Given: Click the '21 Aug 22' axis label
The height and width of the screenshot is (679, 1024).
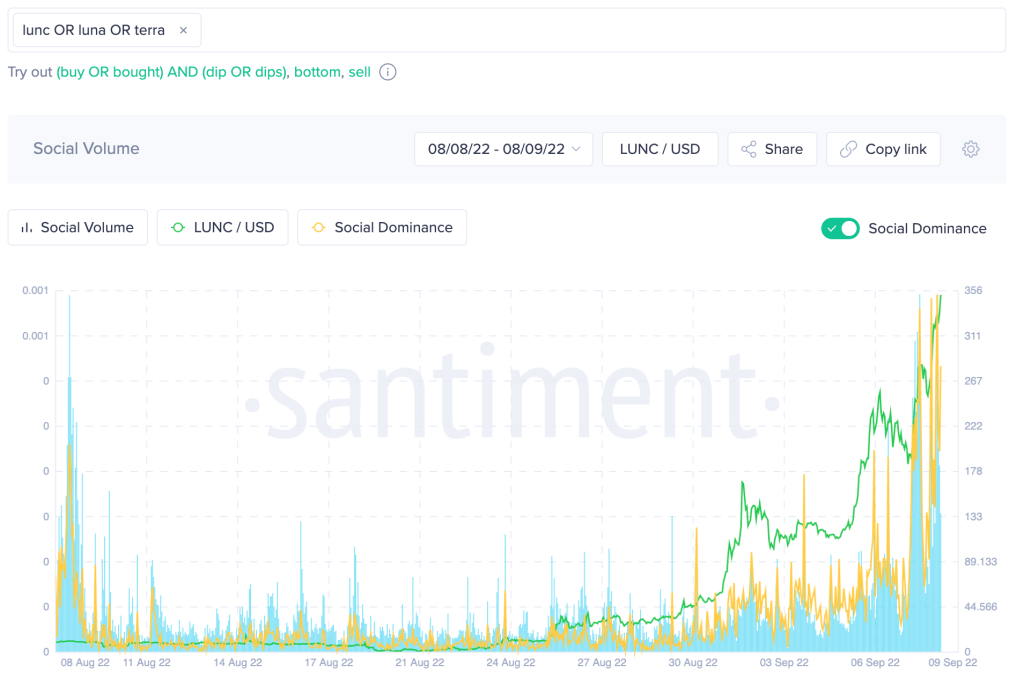Looking at the screenshot, I should coord(419,663).
